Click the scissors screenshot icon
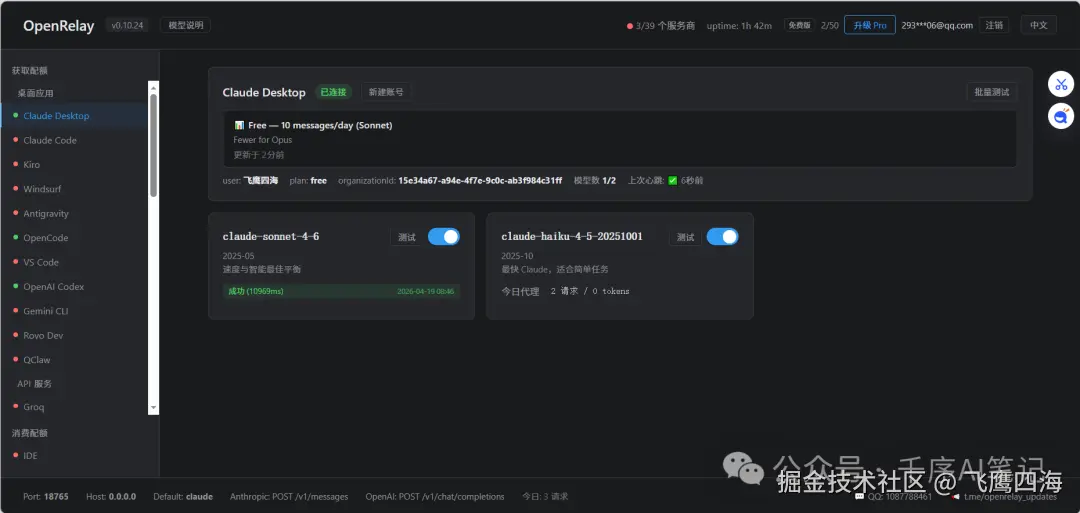 tap(1061, 85)
